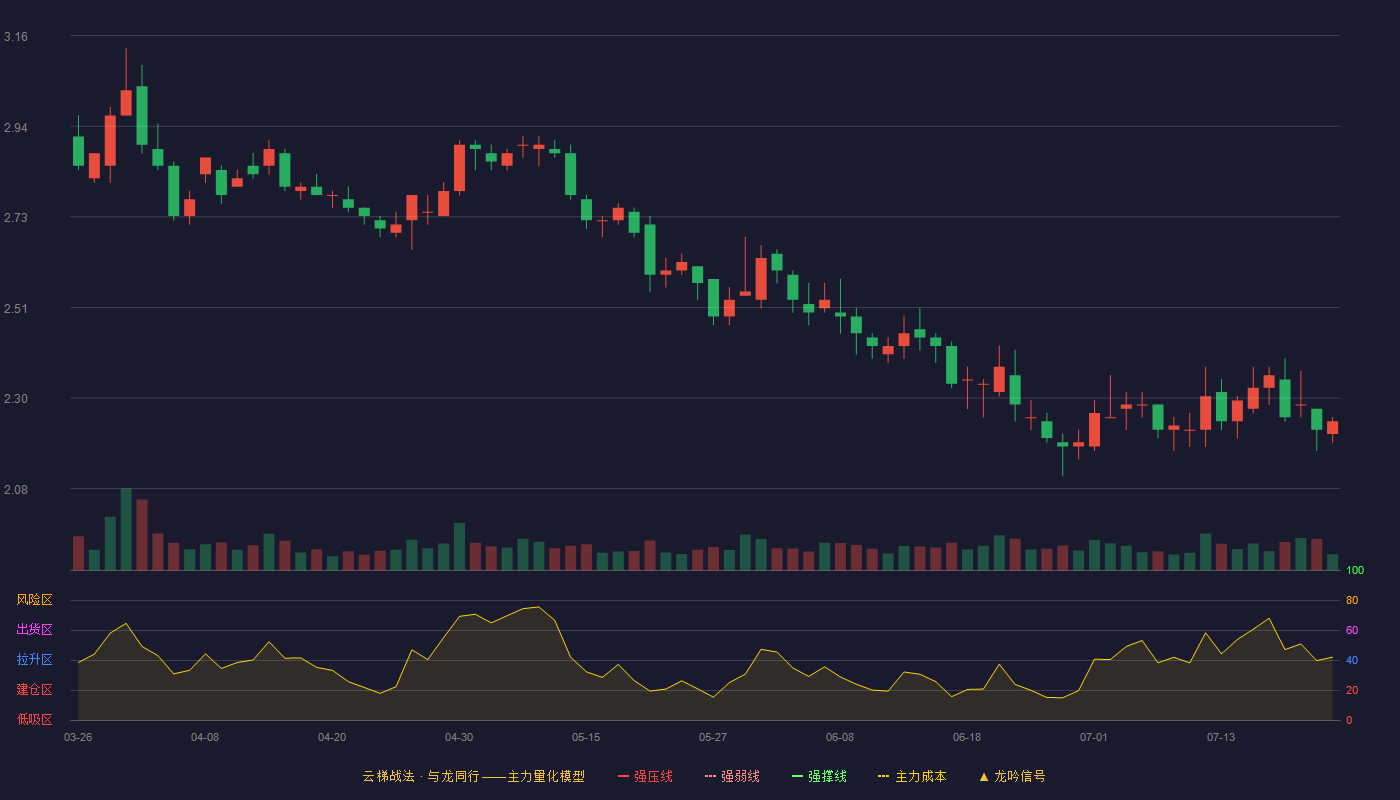Select the 风险区 zone label

(x=34, y=600)
